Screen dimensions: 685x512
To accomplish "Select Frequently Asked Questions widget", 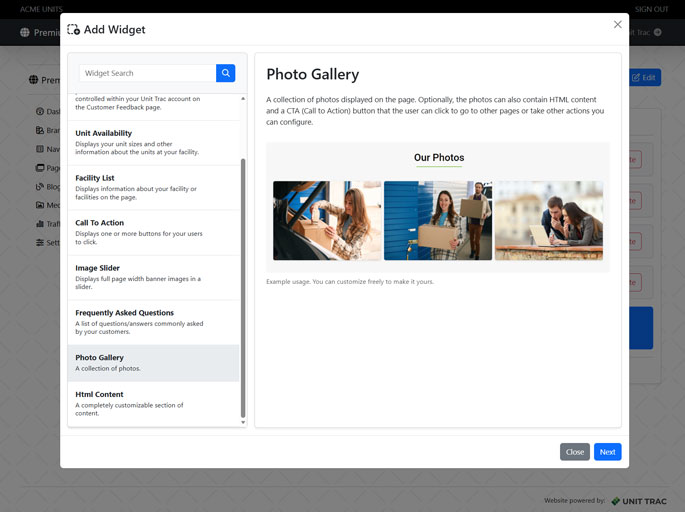I will pos(153,322).
